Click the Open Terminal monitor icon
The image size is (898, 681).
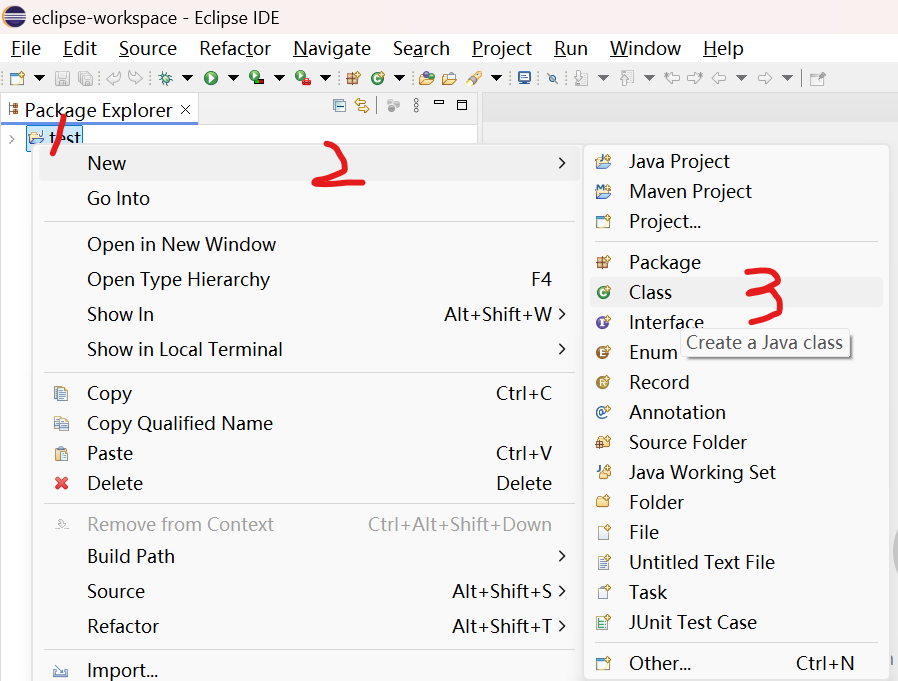(x=524, y=78)
